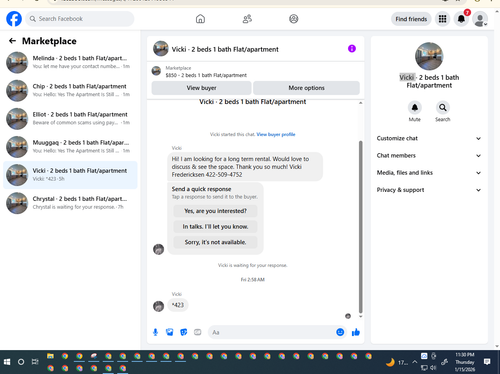Open the Windows Start button
The image size is (500, 374).
(x=7, y=362)
